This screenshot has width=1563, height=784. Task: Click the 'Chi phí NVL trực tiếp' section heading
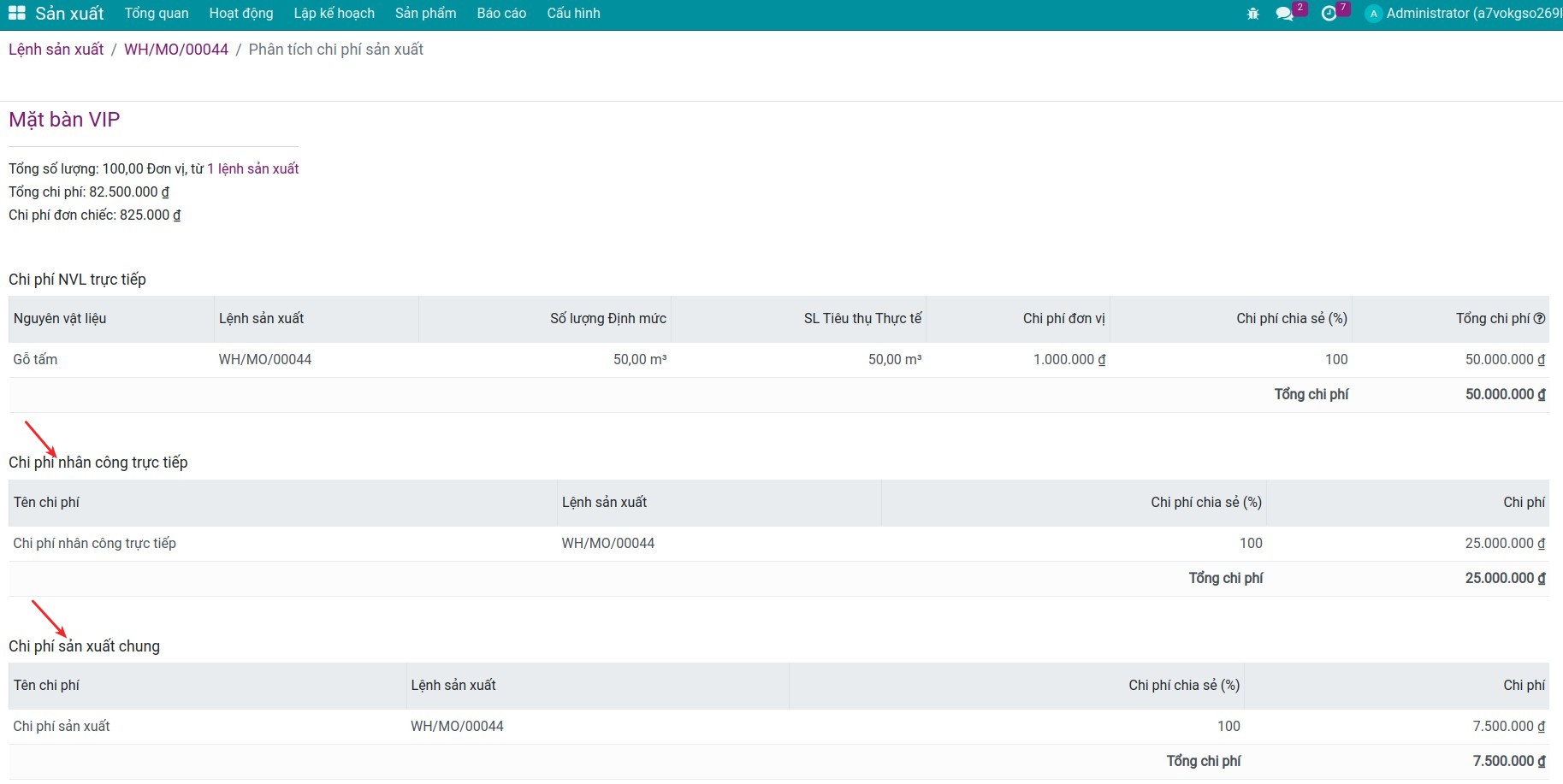[x=77, y=280]
